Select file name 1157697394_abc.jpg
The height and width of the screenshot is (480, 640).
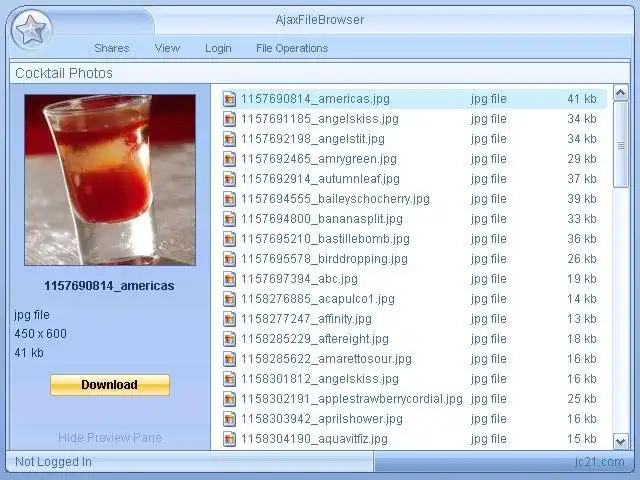tap(299, 279)
